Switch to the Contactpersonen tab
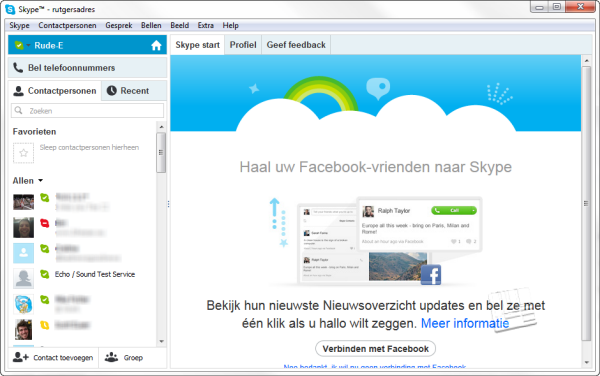This screenshot has width=600, height=376. (55, 91)
